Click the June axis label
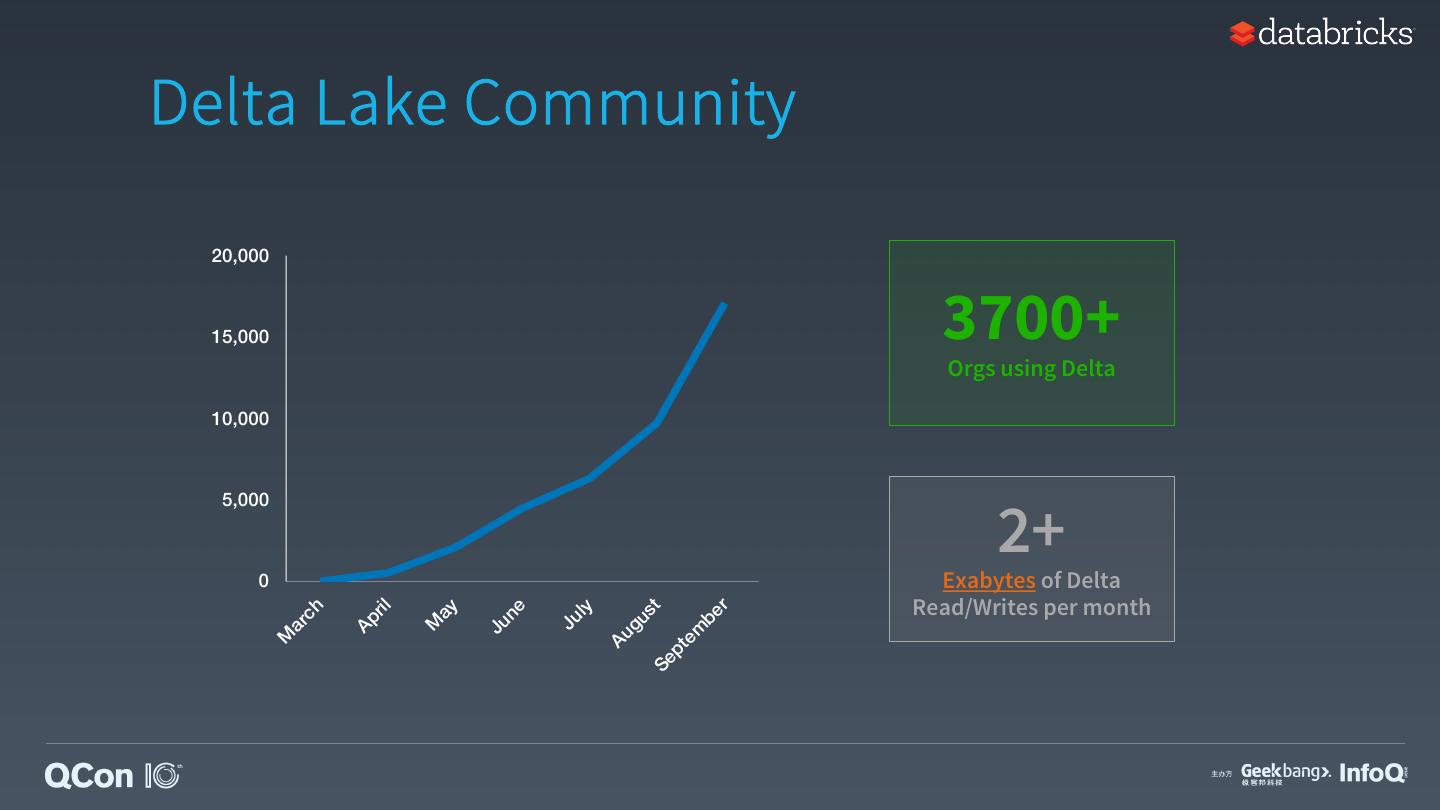 pos(509,617)
